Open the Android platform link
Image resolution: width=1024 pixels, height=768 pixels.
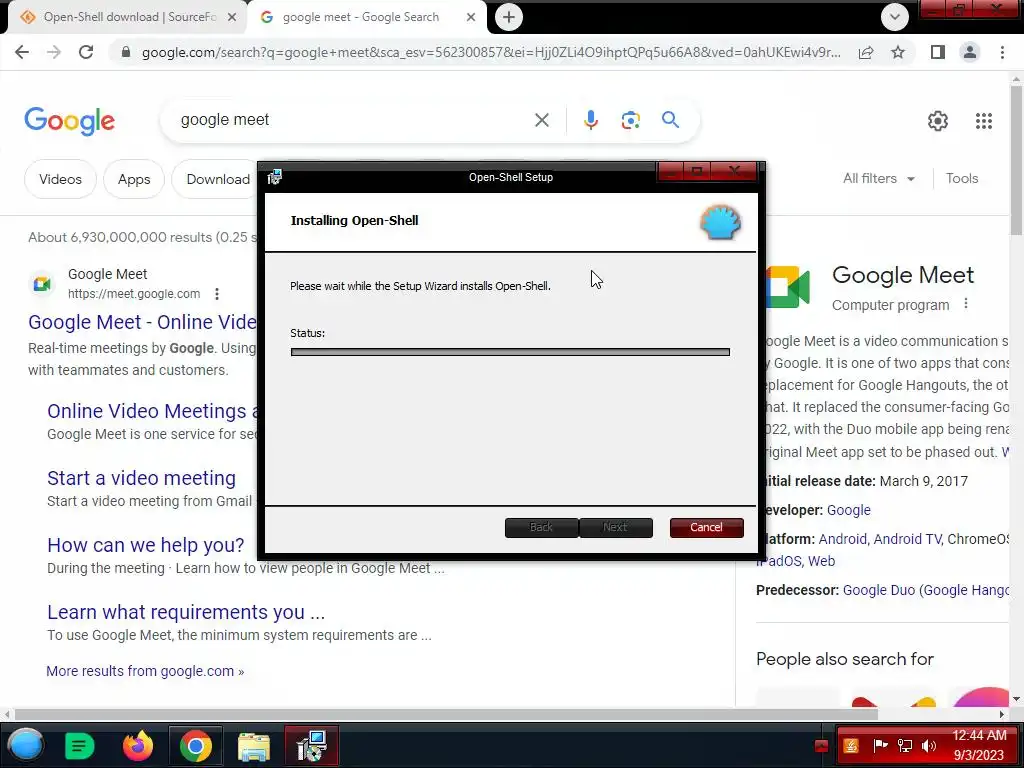tap(842, 539)
